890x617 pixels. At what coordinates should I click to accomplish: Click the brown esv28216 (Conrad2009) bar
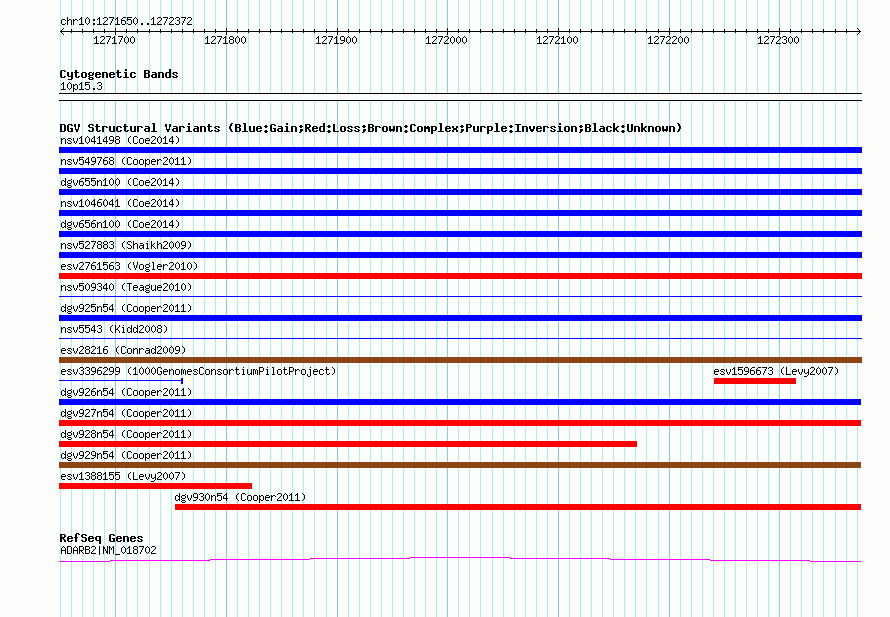coord(460,360)
